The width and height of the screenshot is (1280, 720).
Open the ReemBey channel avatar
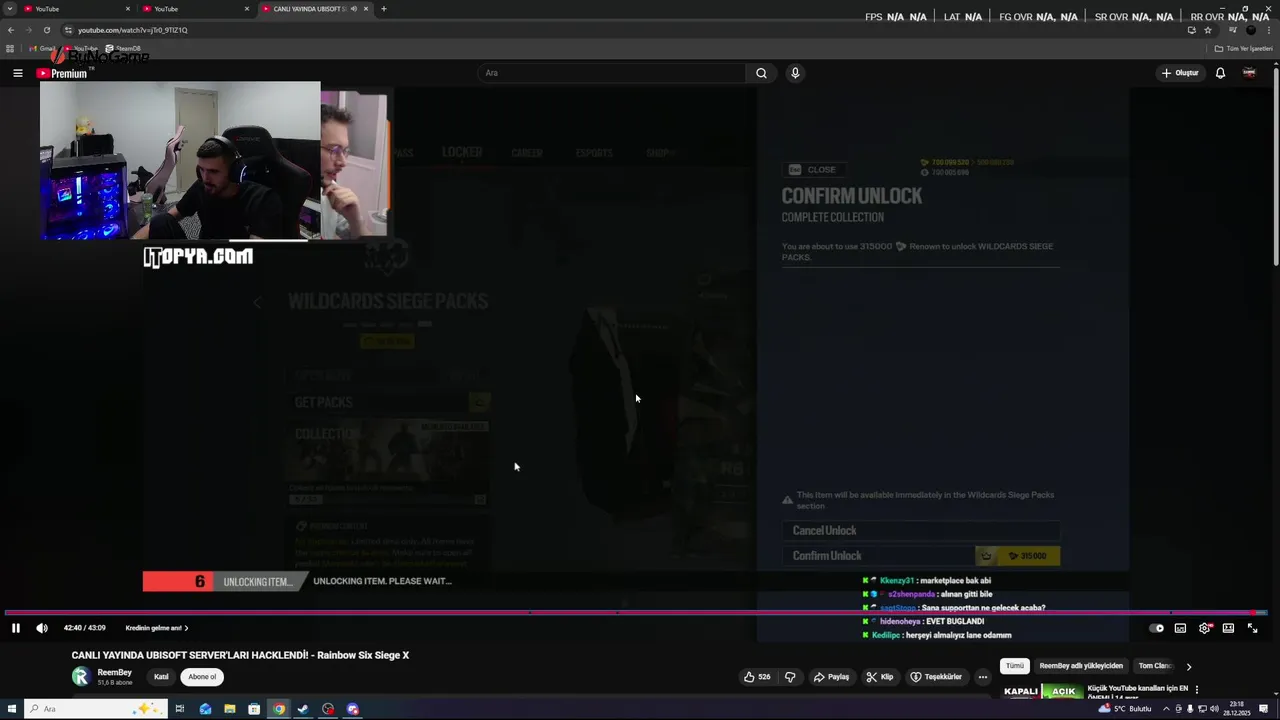click(x=81, y=677)
